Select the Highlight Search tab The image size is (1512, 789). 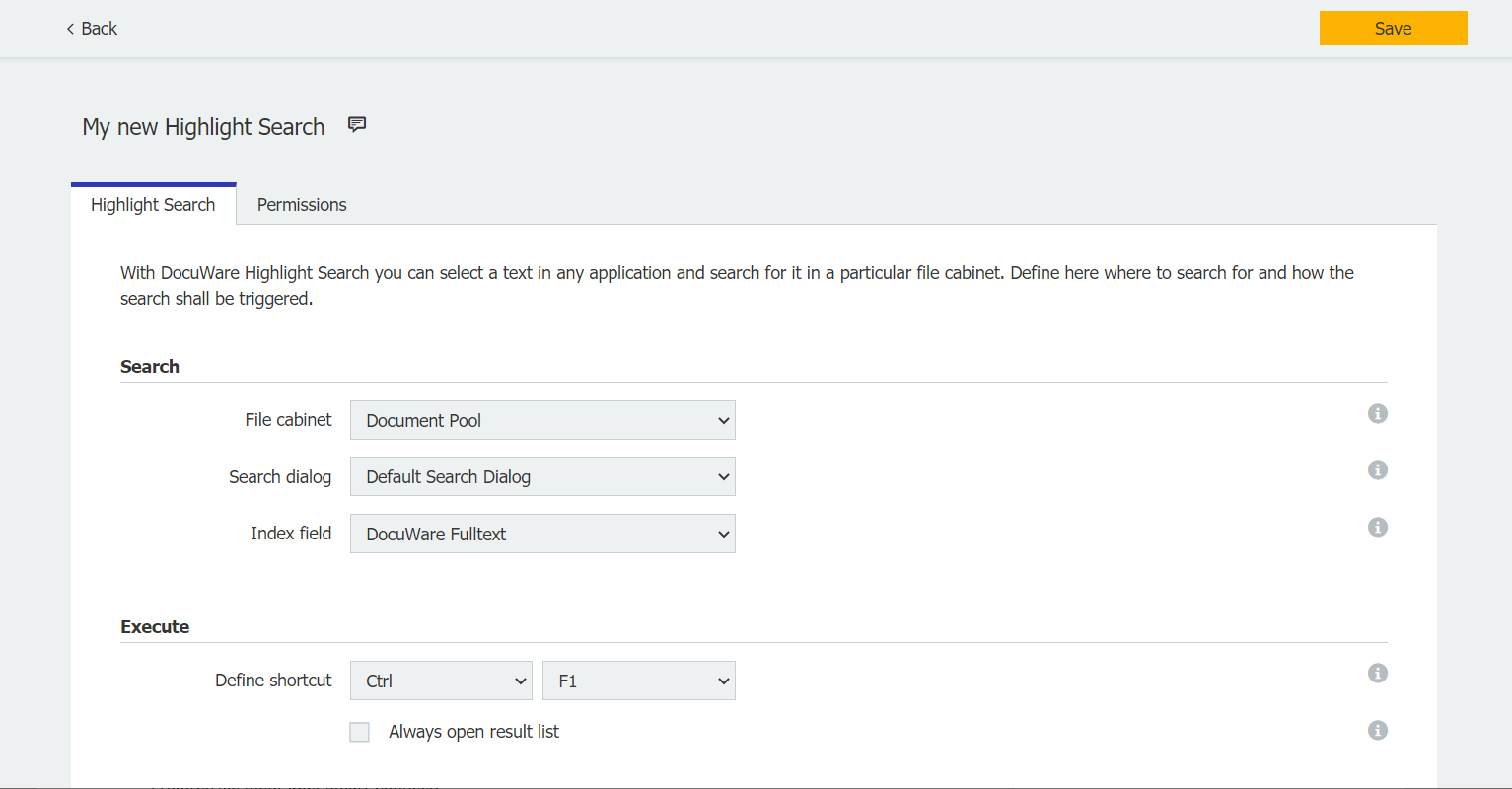coord(153,205)
